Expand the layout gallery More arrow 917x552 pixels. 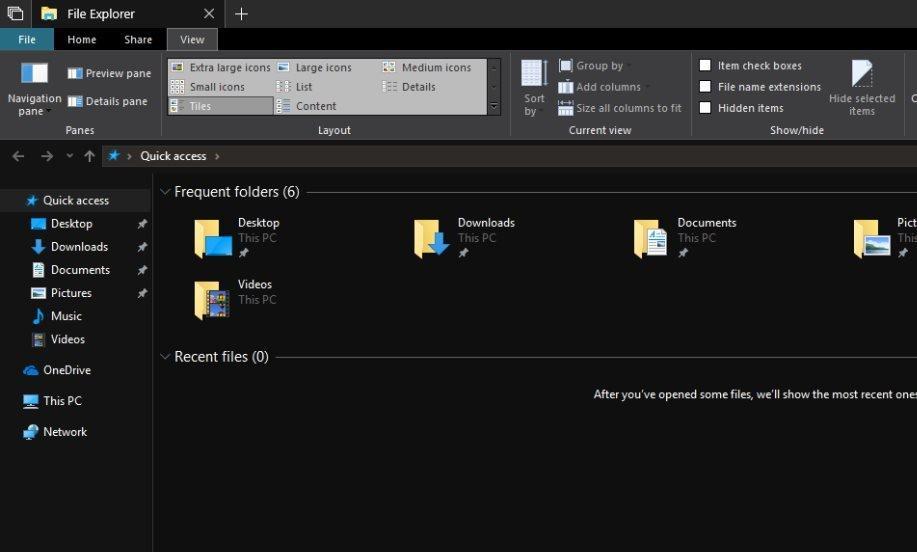[x=494, y=106]
